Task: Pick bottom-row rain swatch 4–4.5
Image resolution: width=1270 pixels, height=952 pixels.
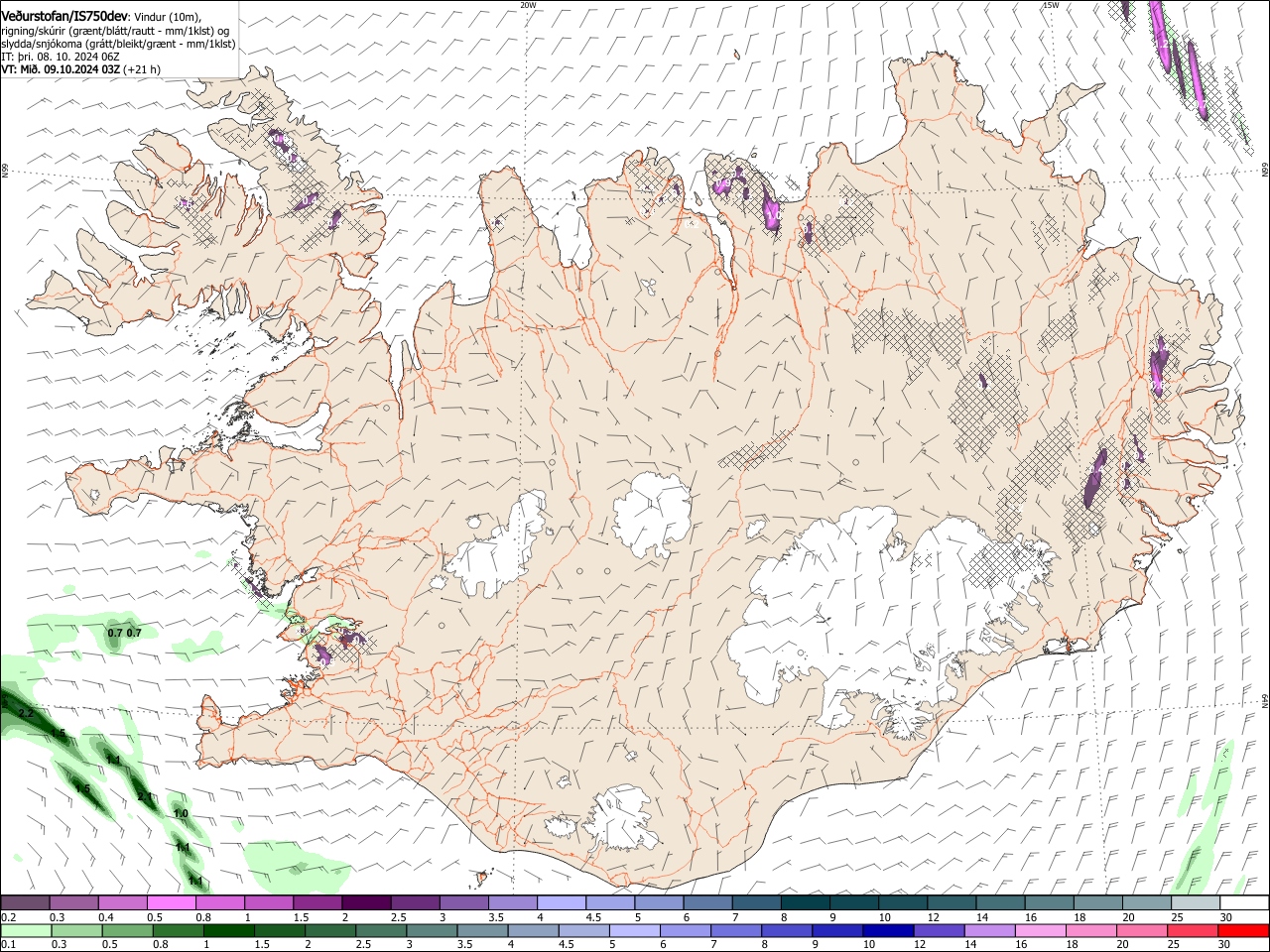Action: click(x=534, y=931)
